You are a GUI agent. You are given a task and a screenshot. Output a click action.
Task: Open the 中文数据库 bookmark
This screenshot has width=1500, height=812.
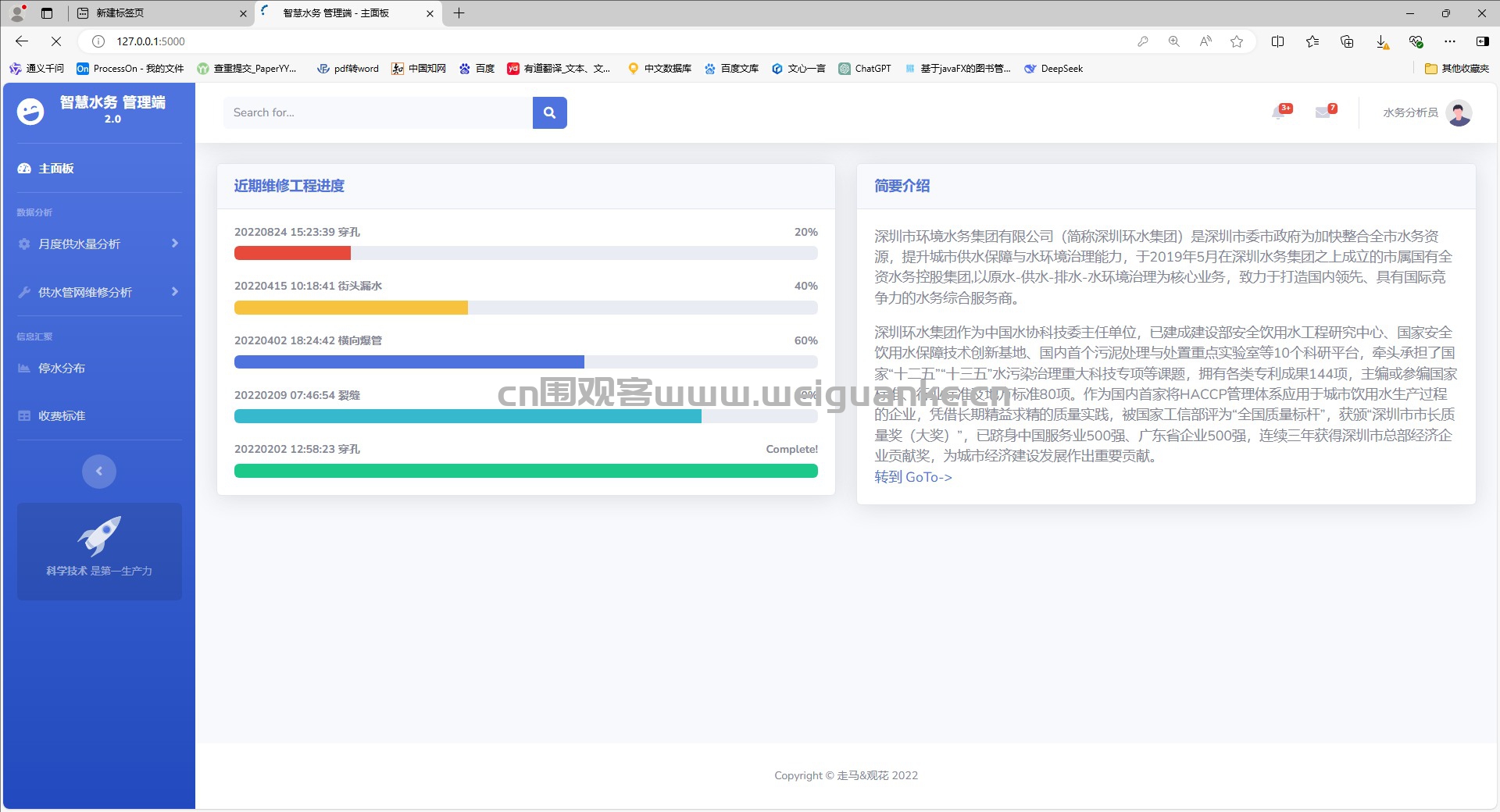(659, 69)
